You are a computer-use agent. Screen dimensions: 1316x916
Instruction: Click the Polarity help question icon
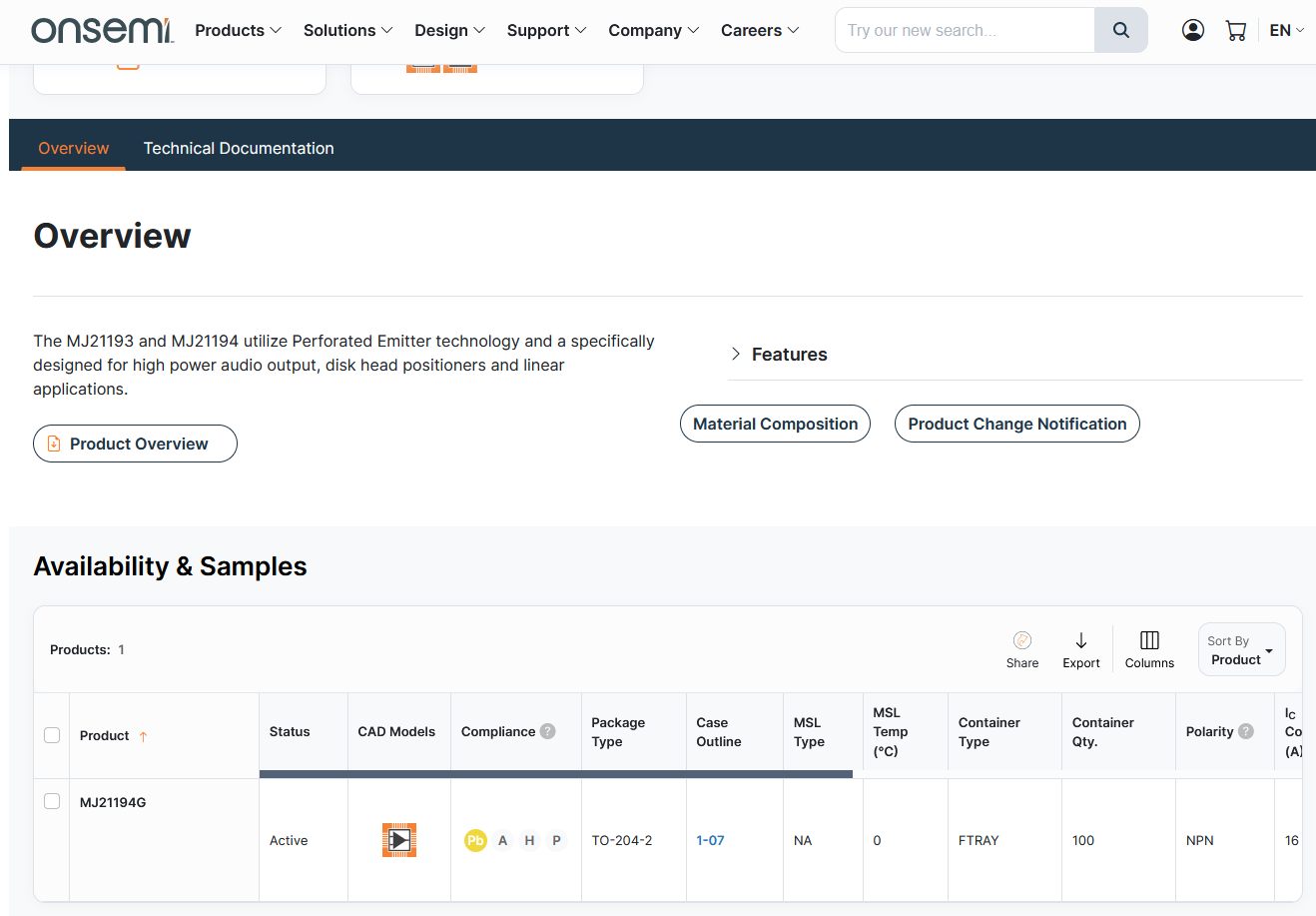(1246, 731)
